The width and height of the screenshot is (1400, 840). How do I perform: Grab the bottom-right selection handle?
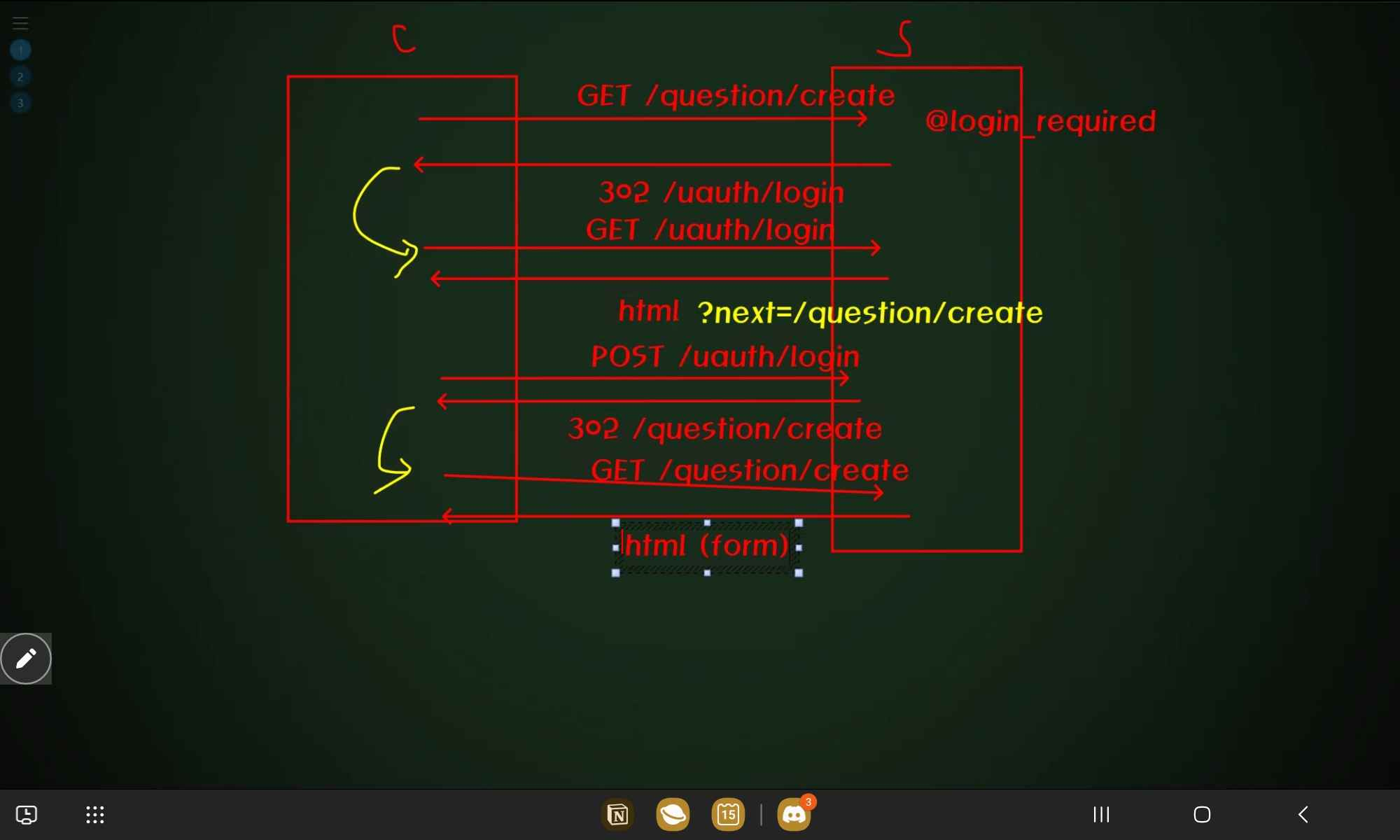(x=799, y=573)
